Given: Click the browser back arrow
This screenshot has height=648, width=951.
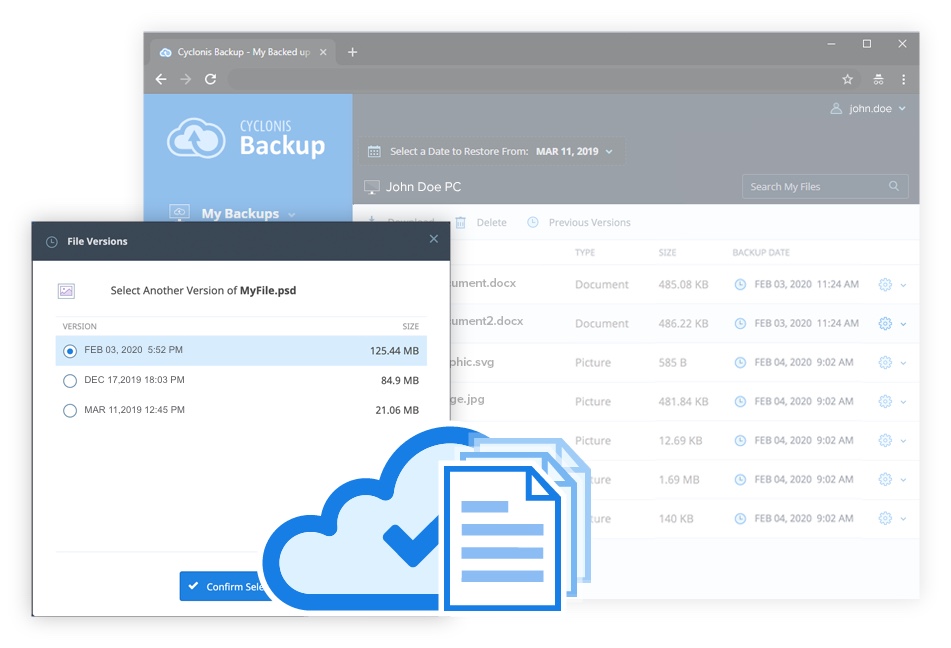Looking at the screenshot, I should (x=162, y=80).
